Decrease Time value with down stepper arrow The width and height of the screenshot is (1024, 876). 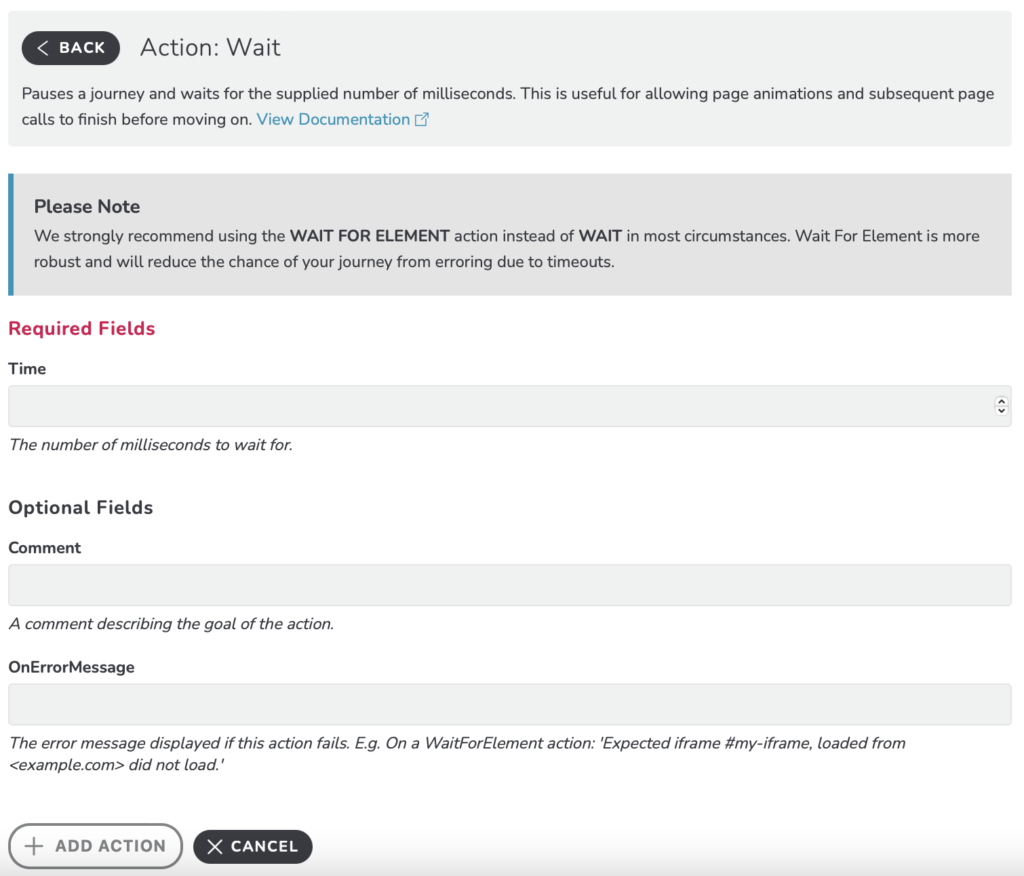tap(1001, 410)
